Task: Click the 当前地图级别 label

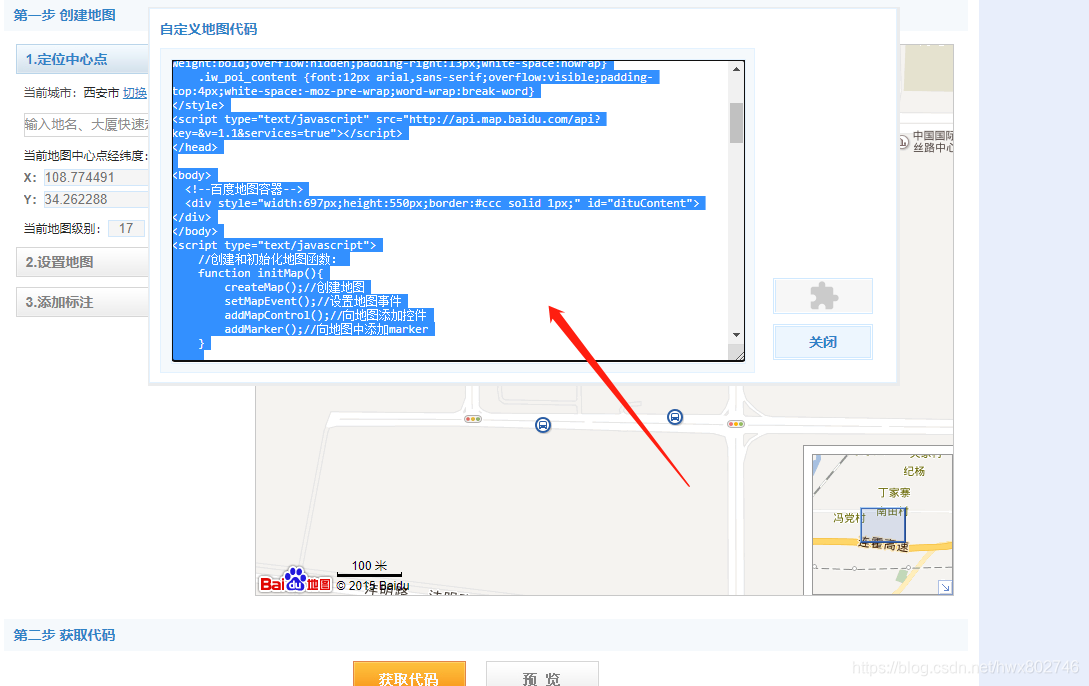Action: (x=63, y=228)
